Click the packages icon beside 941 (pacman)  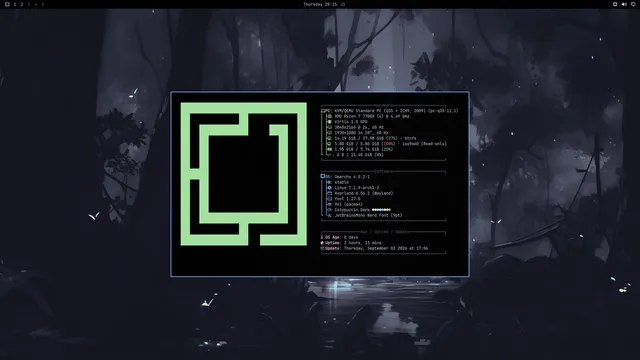tap(329, 204)
